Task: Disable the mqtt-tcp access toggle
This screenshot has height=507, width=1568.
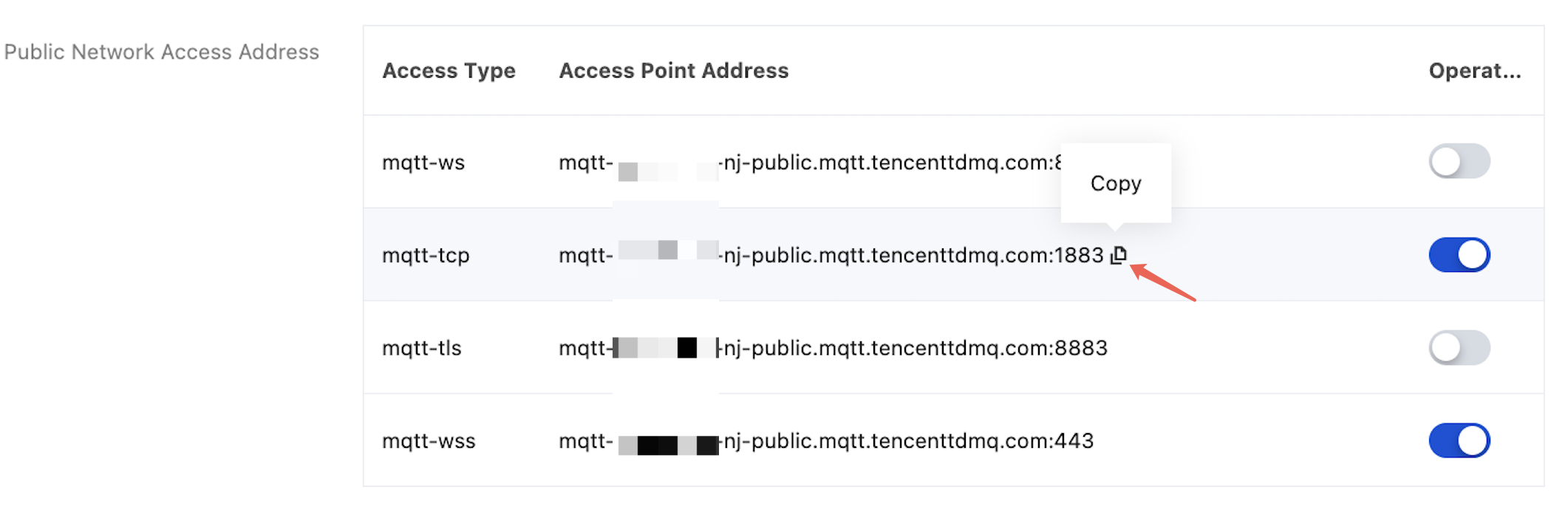Action: pyautogui.click(x=1459, y=255)
